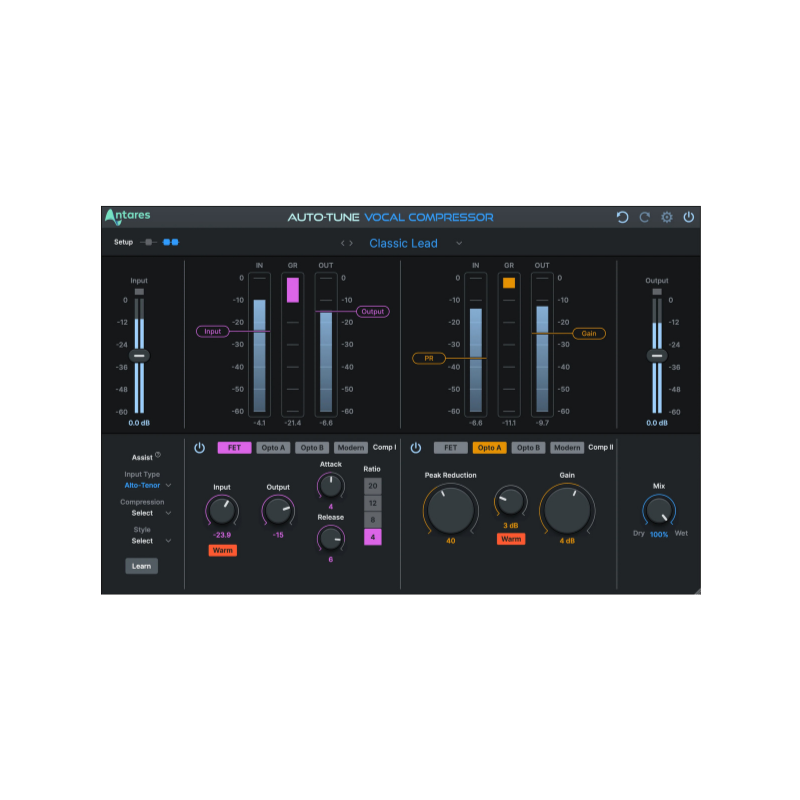Select Opto B tab in Comp I
This screenshot has width=800, height=800.
coord(312,448)
